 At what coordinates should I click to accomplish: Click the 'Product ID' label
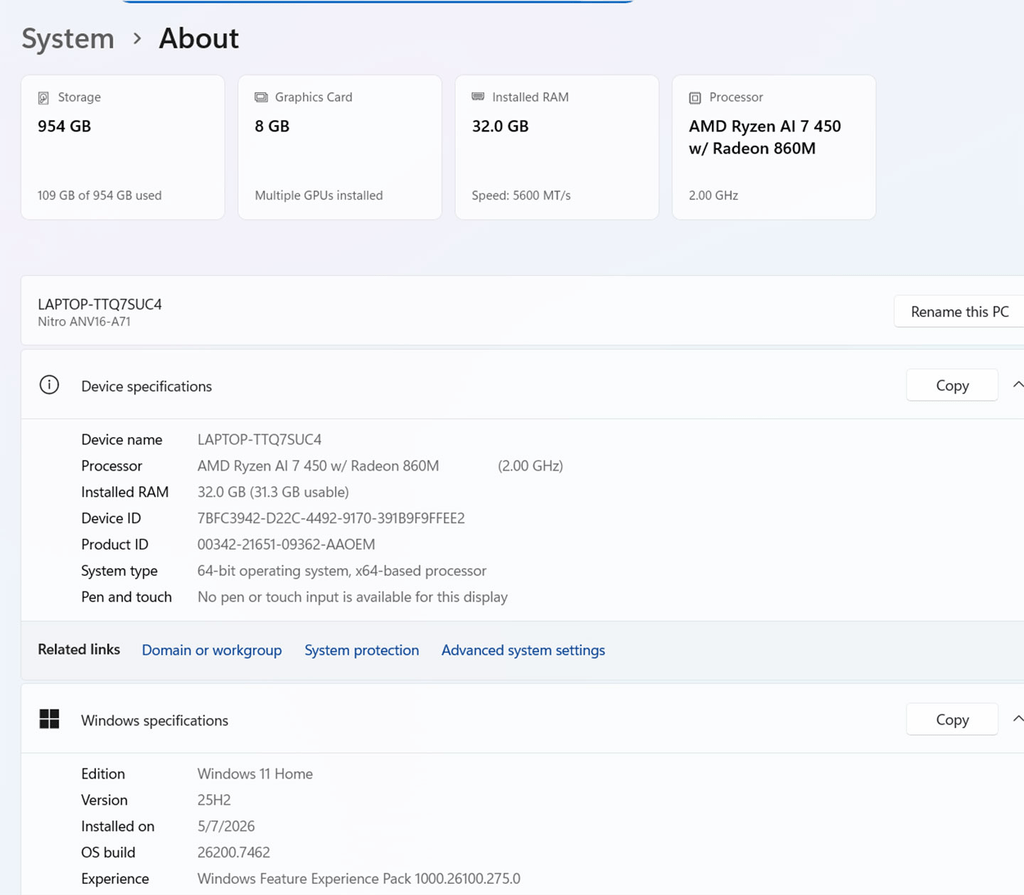click(114, 544)
